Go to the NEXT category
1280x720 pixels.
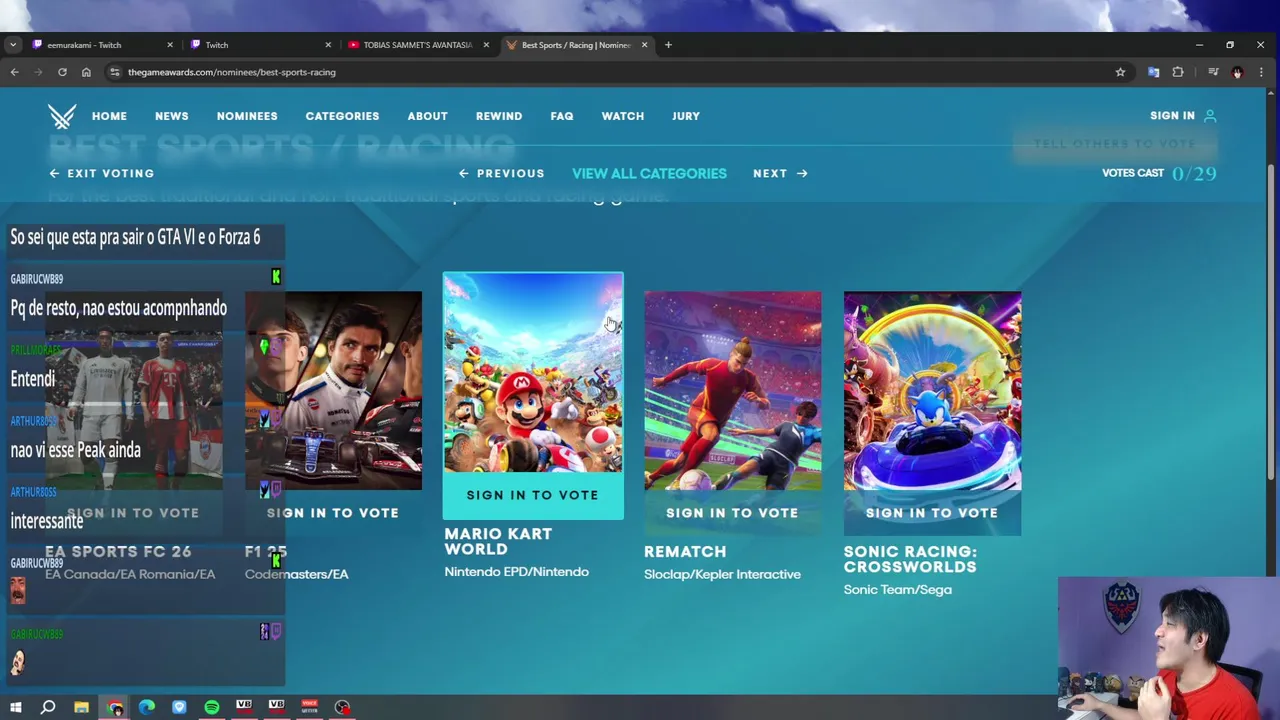[780, 173]
